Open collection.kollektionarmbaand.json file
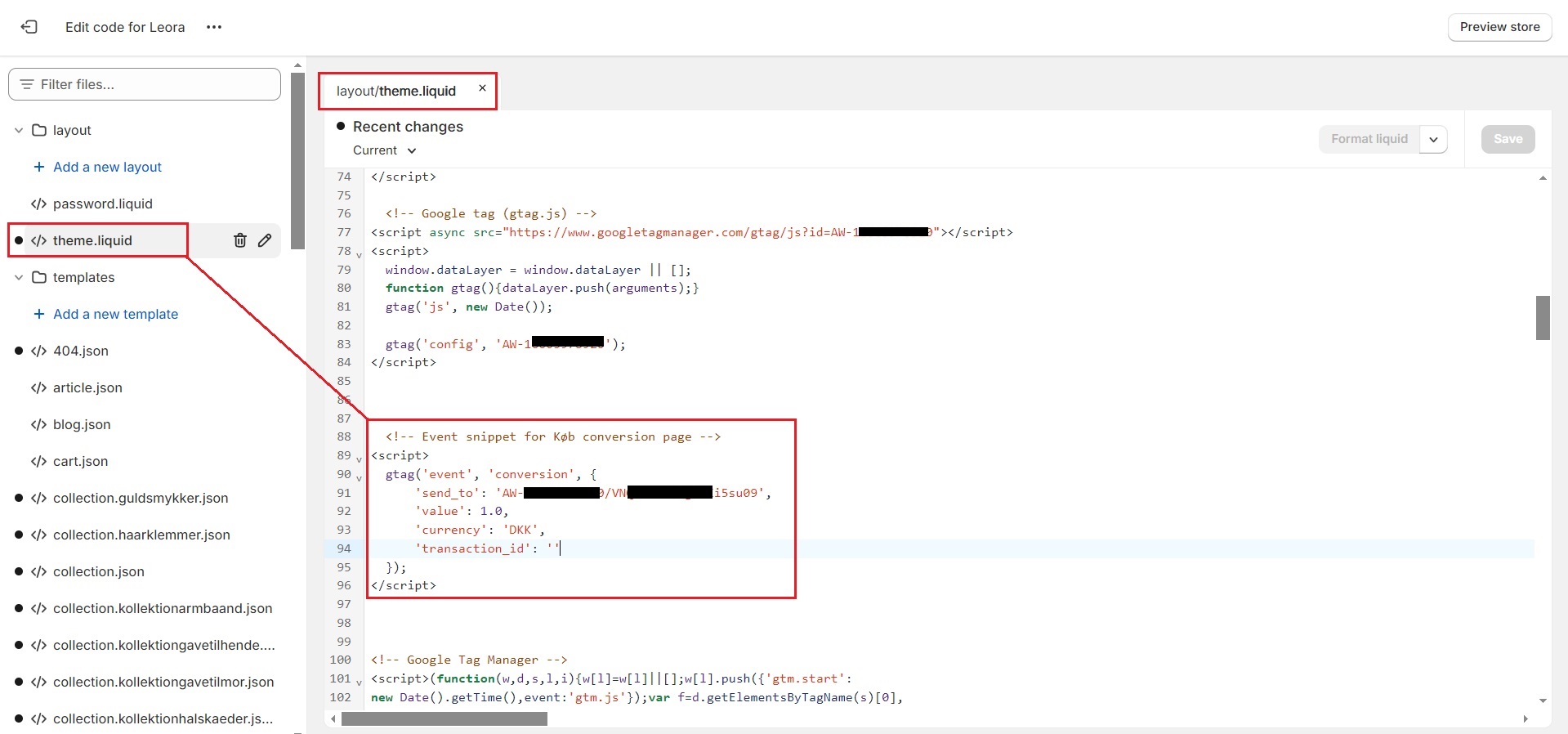This screenshot has width=1568, height=734. pos(163,608)
